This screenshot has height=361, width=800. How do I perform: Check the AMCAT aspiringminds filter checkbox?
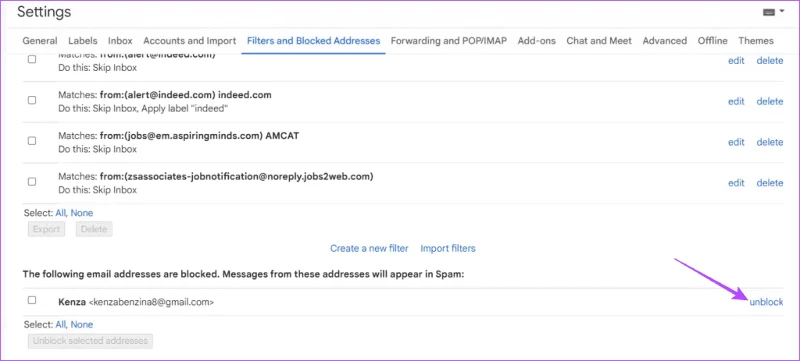click(32, 141)
